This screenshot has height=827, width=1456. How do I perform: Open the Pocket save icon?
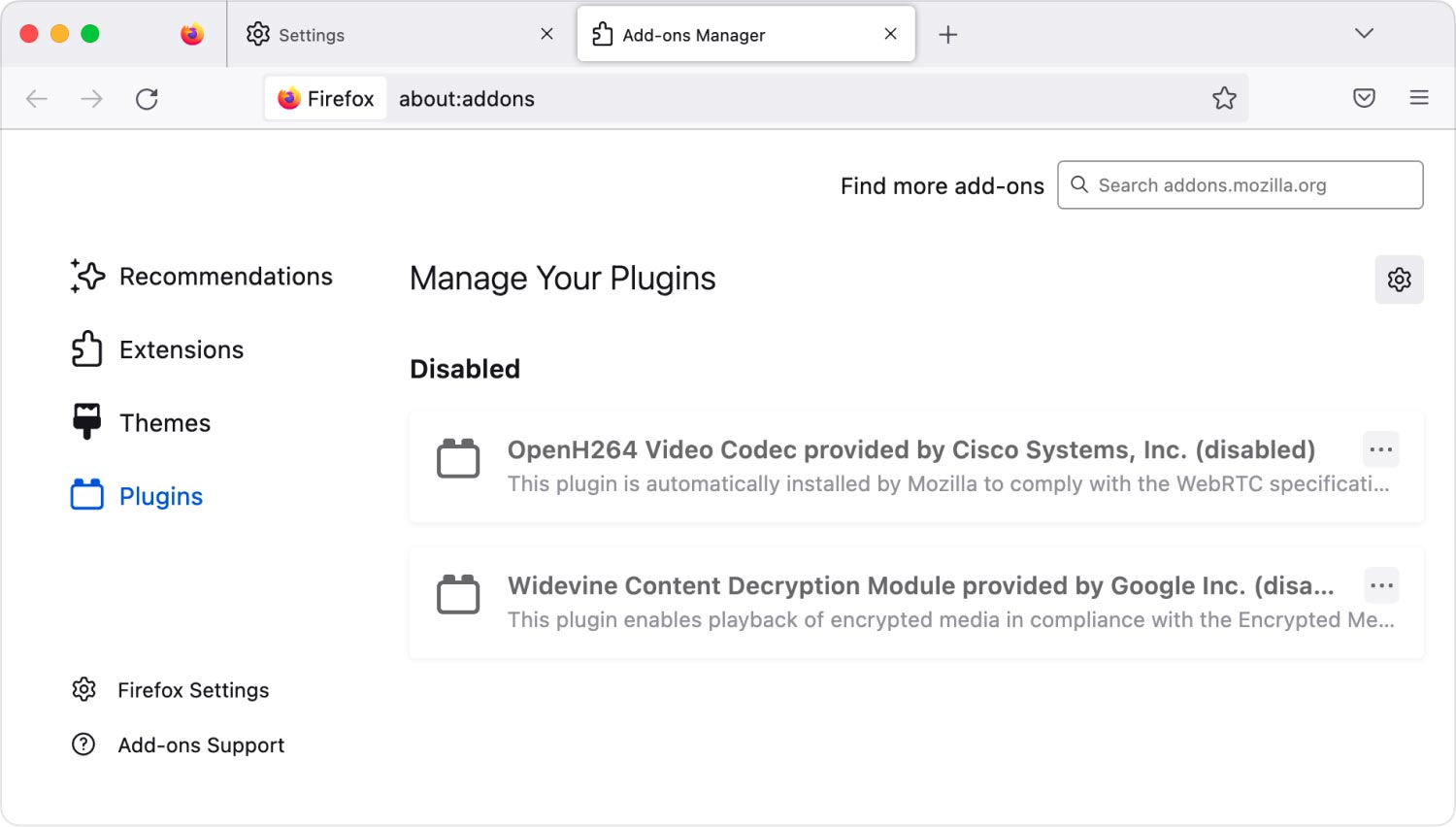[1364, 98]
